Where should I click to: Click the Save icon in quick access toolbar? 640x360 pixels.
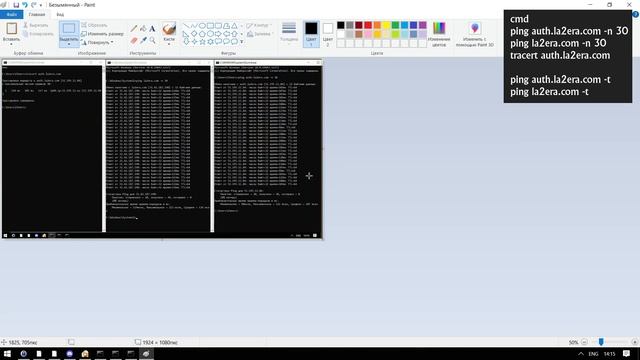pos(16,5)
